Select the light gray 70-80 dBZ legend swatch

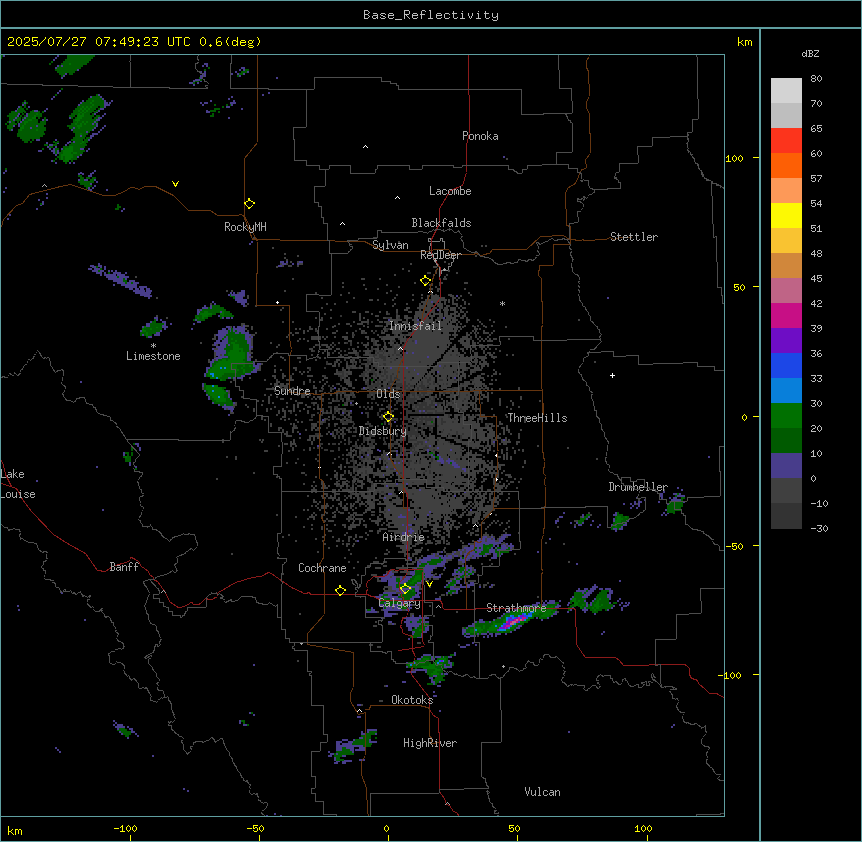tap(786, 91)
